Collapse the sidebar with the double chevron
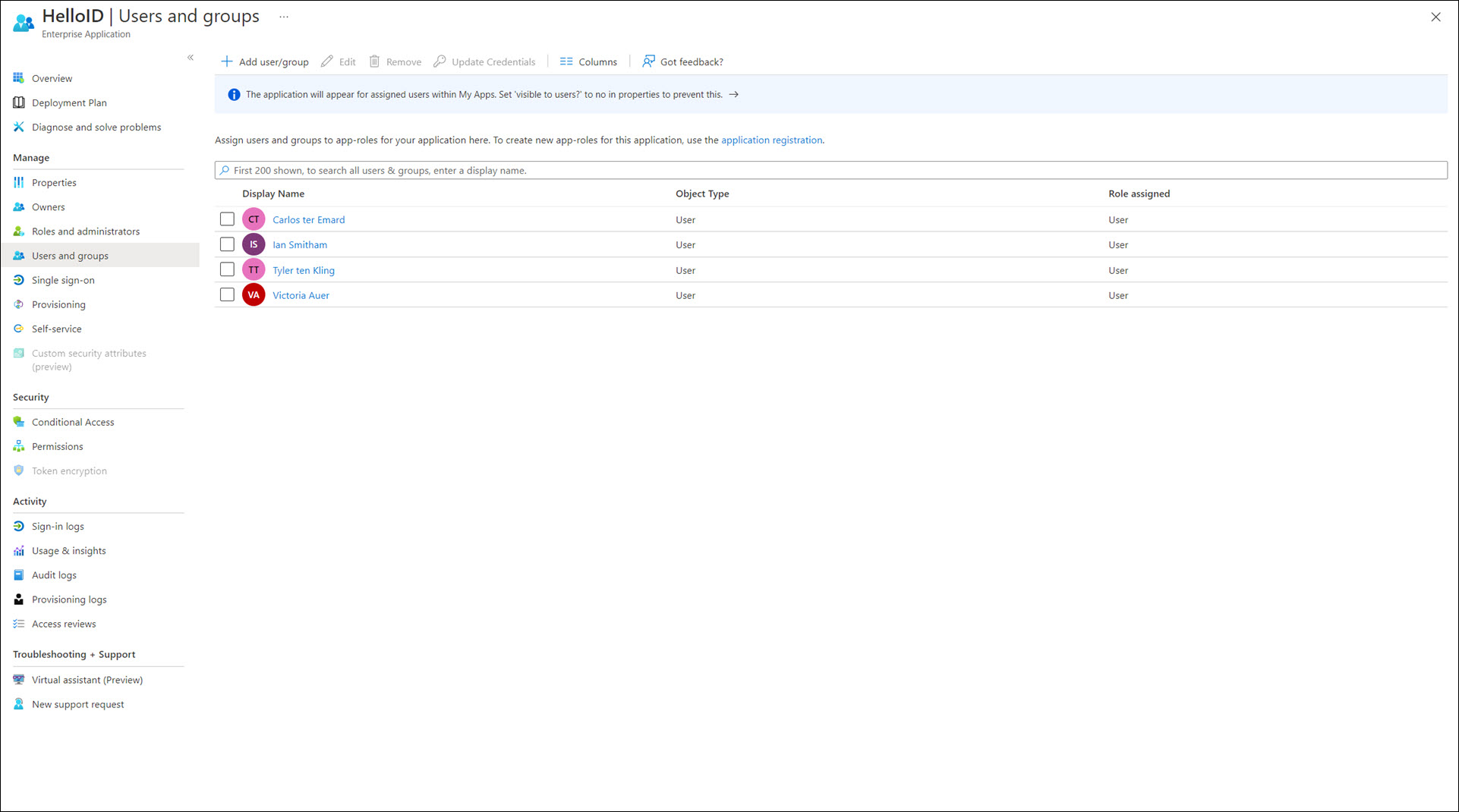Image resolution: width=1459 pixels, height=812 pixels. tap(191, 58)
